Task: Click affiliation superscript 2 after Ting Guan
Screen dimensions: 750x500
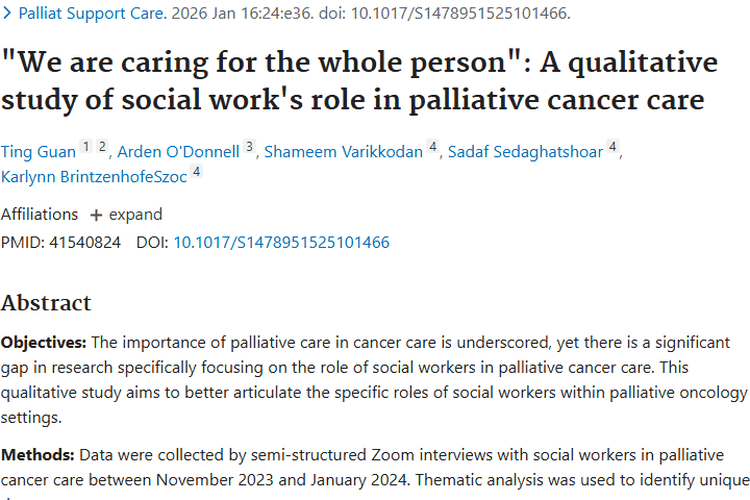Action: click(x=102, y=148)
